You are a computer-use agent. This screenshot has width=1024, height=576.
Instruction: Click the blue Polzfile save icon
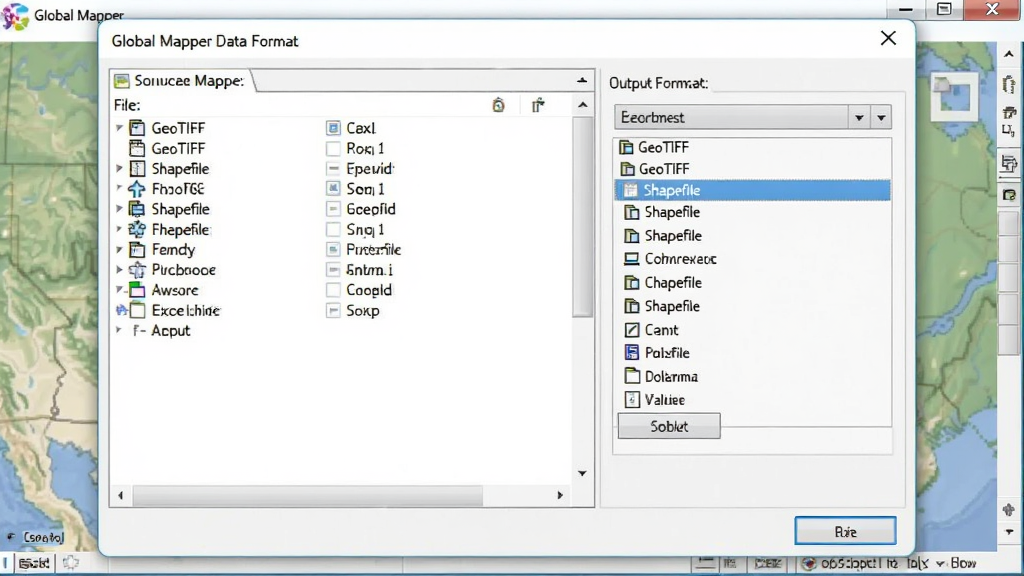[631, 353]
